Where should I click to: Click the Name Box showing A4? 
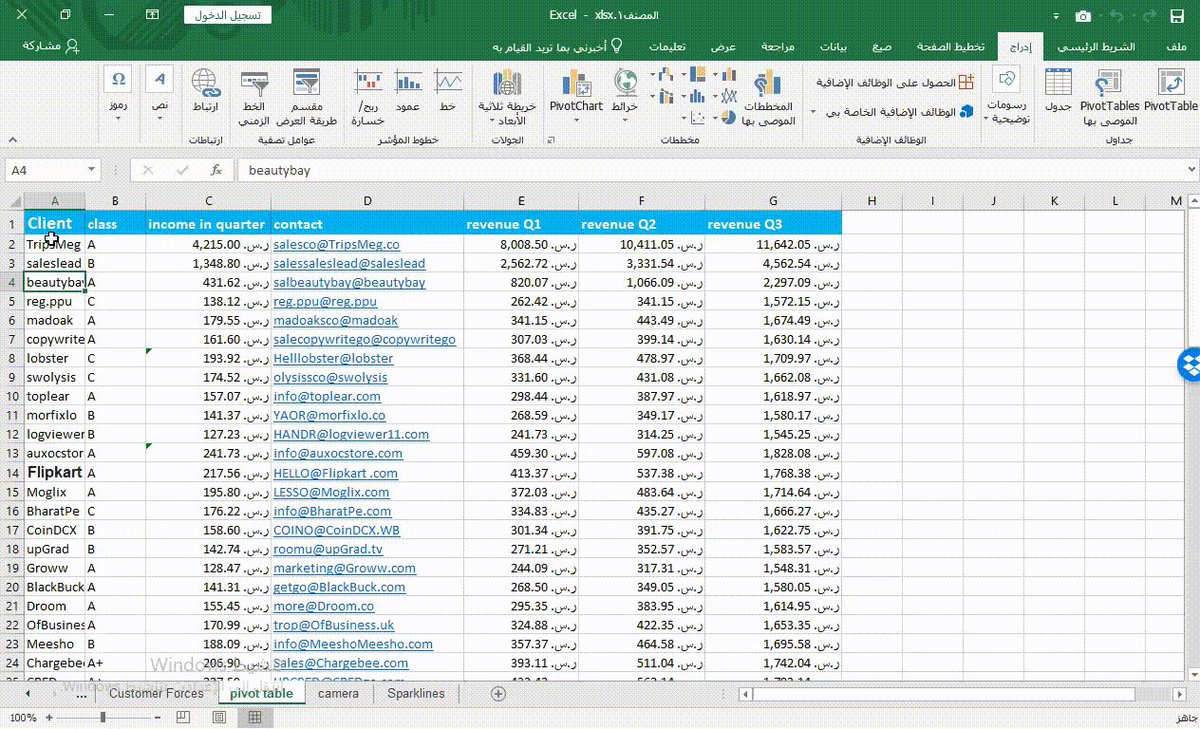coord(45,170)
